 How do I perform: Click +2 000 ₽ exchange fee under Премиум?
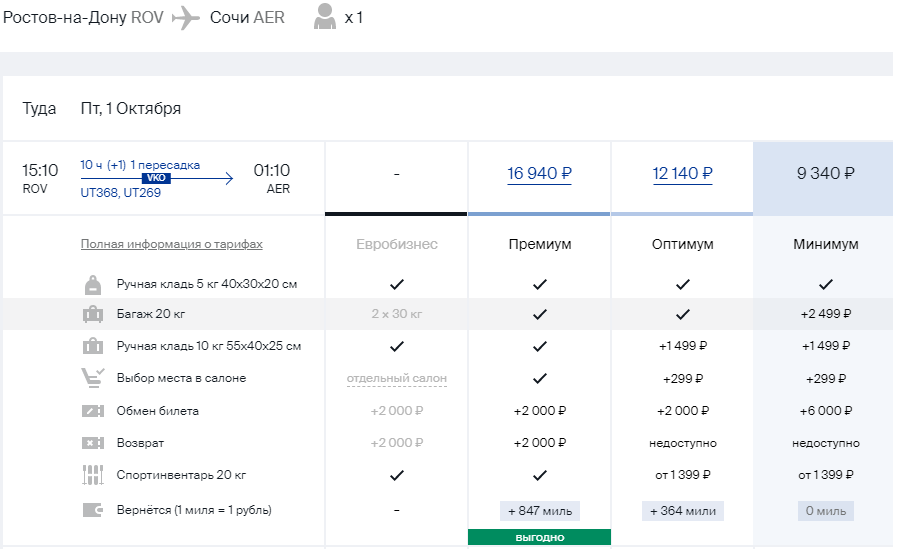[x=540, y=411]
